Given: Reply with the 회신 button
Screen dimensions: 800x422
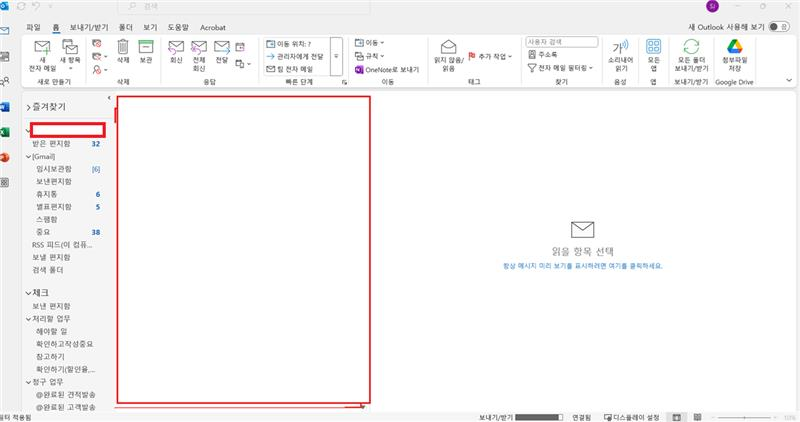Looking at the screenshot, I should (176, 52).
